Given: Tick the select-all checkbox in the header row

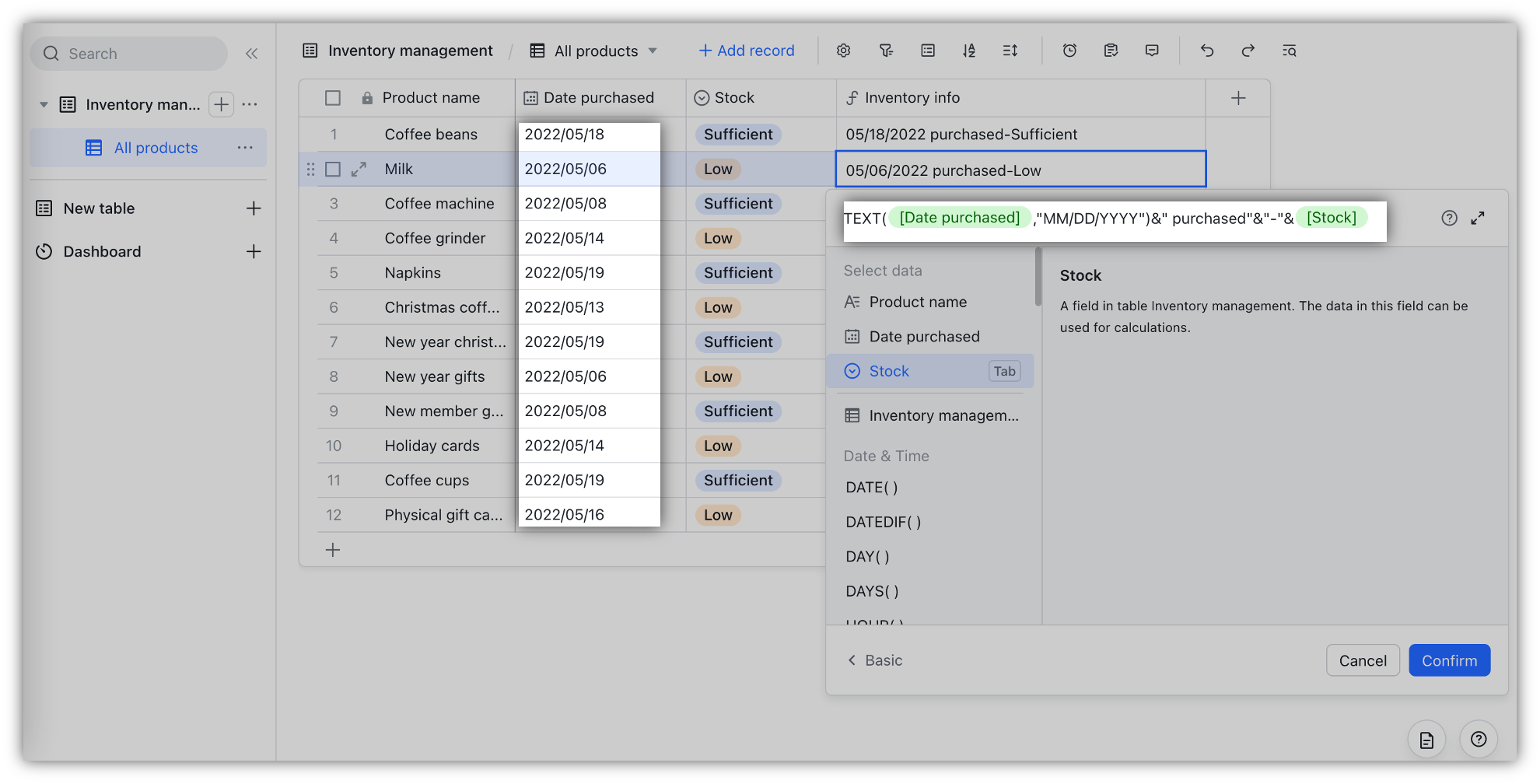Looking at the screenshot, I should point(333,97).
